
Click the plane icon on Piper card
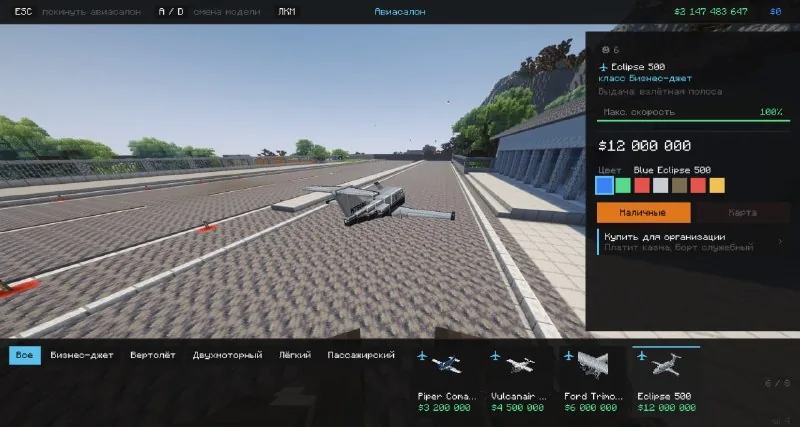tap(421, 356)
